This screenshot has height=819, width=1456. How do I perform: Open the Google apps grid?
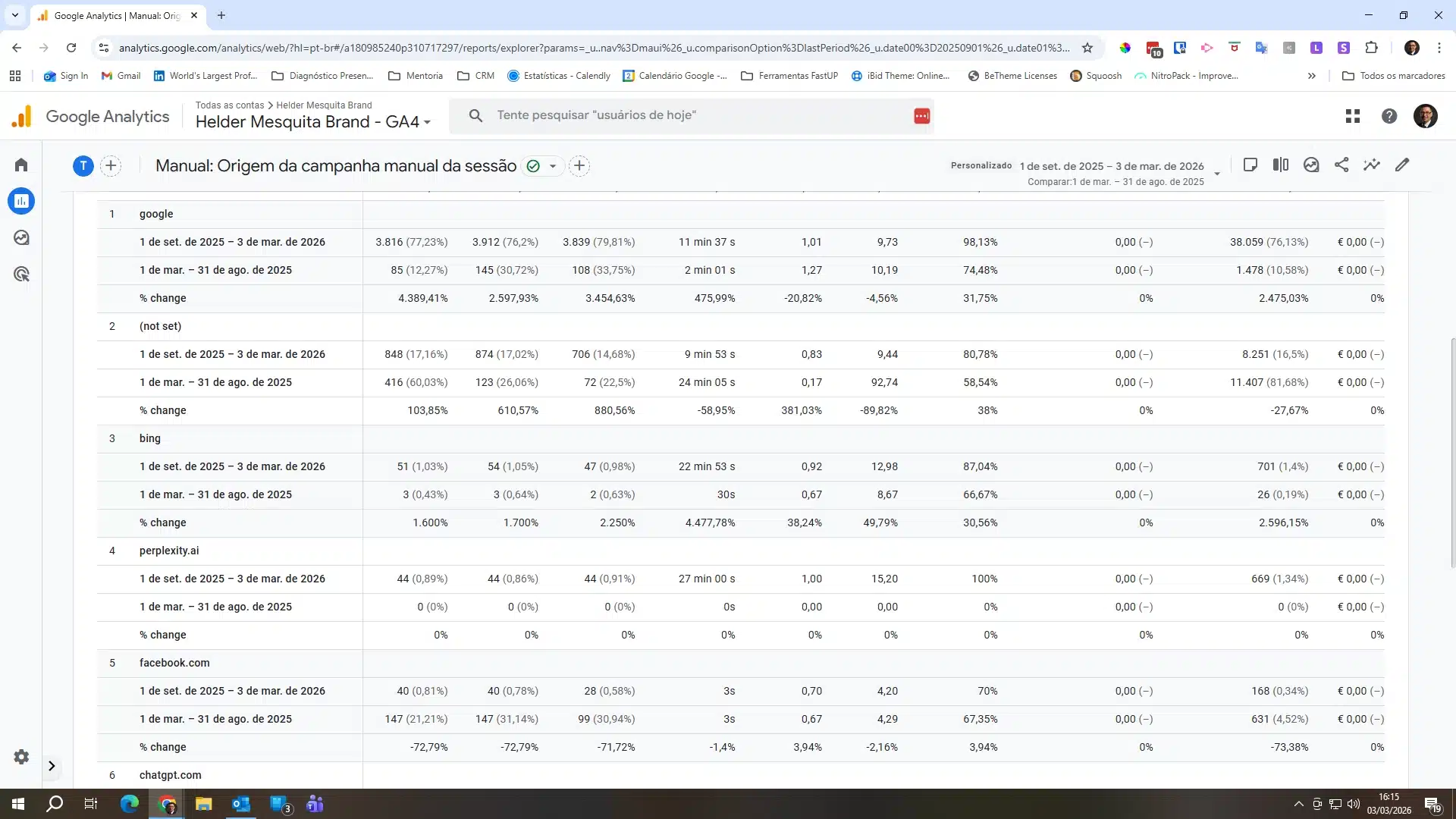coord(1353,116)
